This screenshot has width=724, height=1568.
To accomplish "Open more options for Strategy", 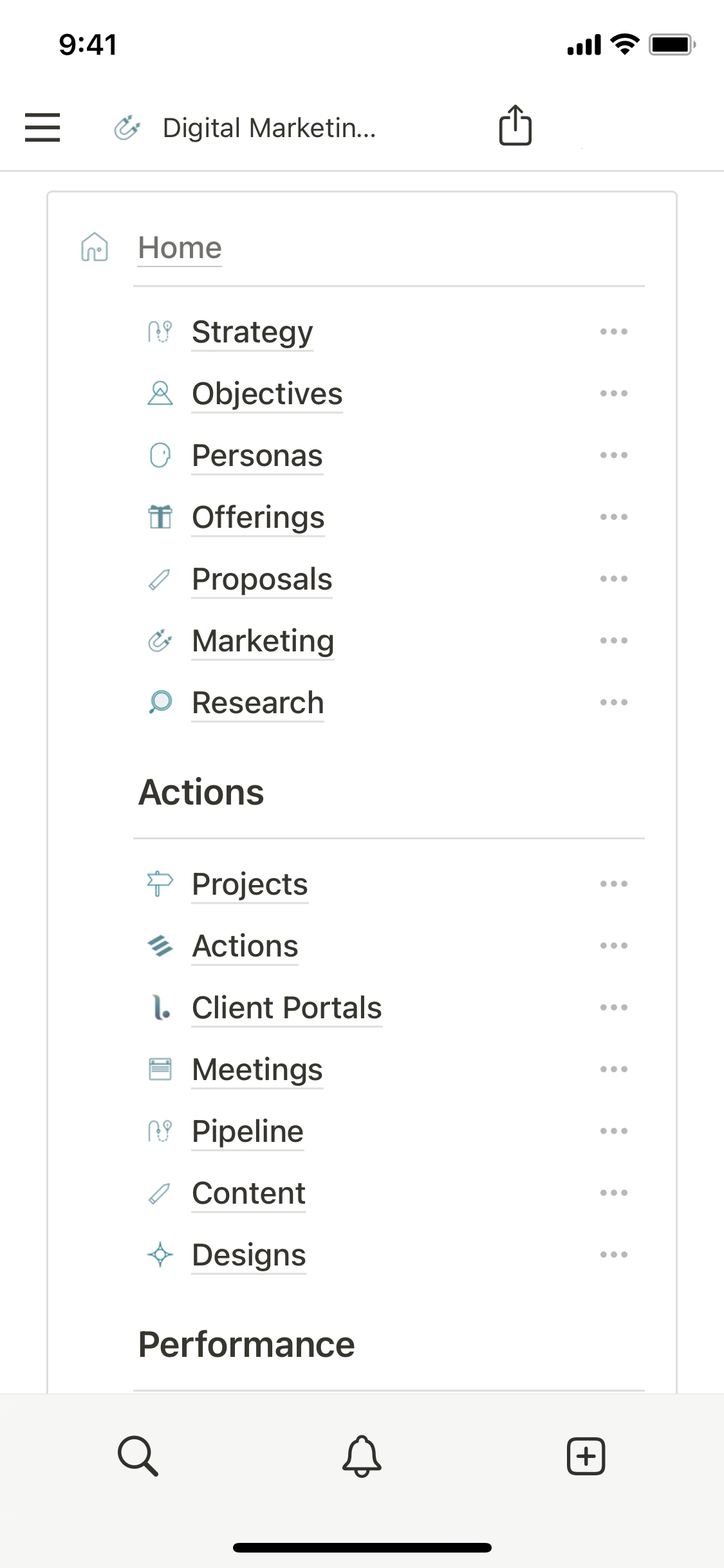I will [613, 331].
